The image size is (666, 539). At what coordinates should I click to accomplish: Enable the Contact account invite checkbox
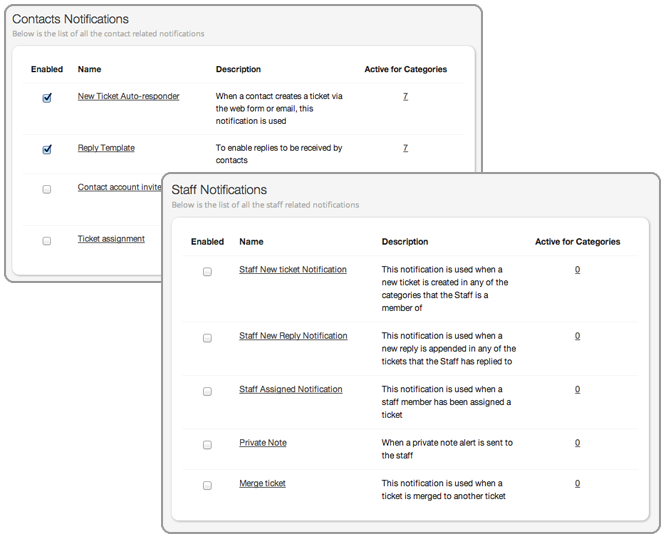click(47, 189)
